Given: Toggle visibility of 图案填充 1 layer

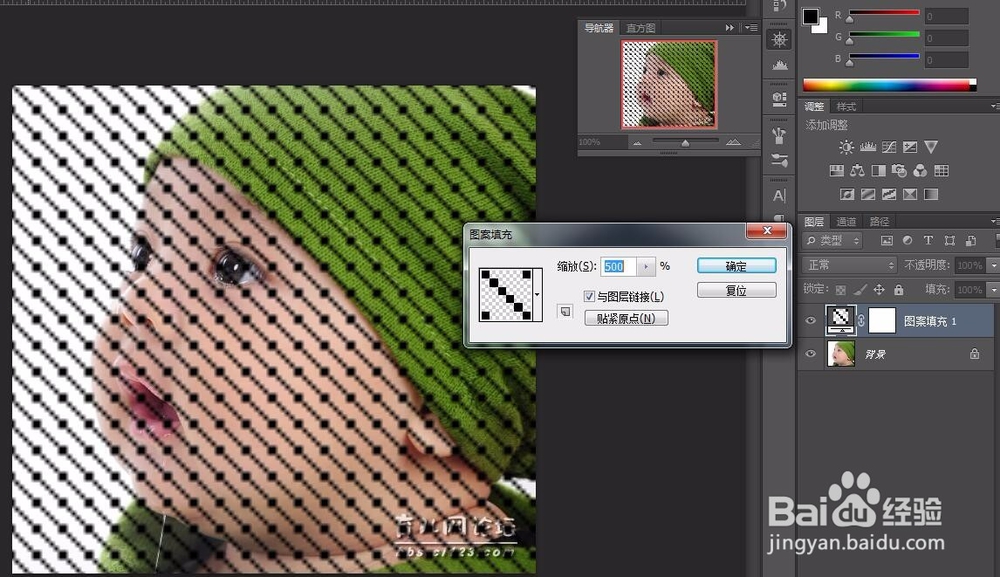Looking at the screenshot, I should coord(811,320).
